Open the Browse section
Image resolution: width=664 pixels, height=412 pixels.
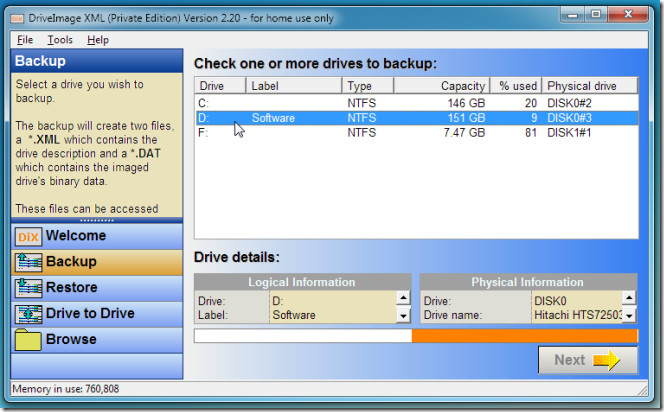point(97,340)
